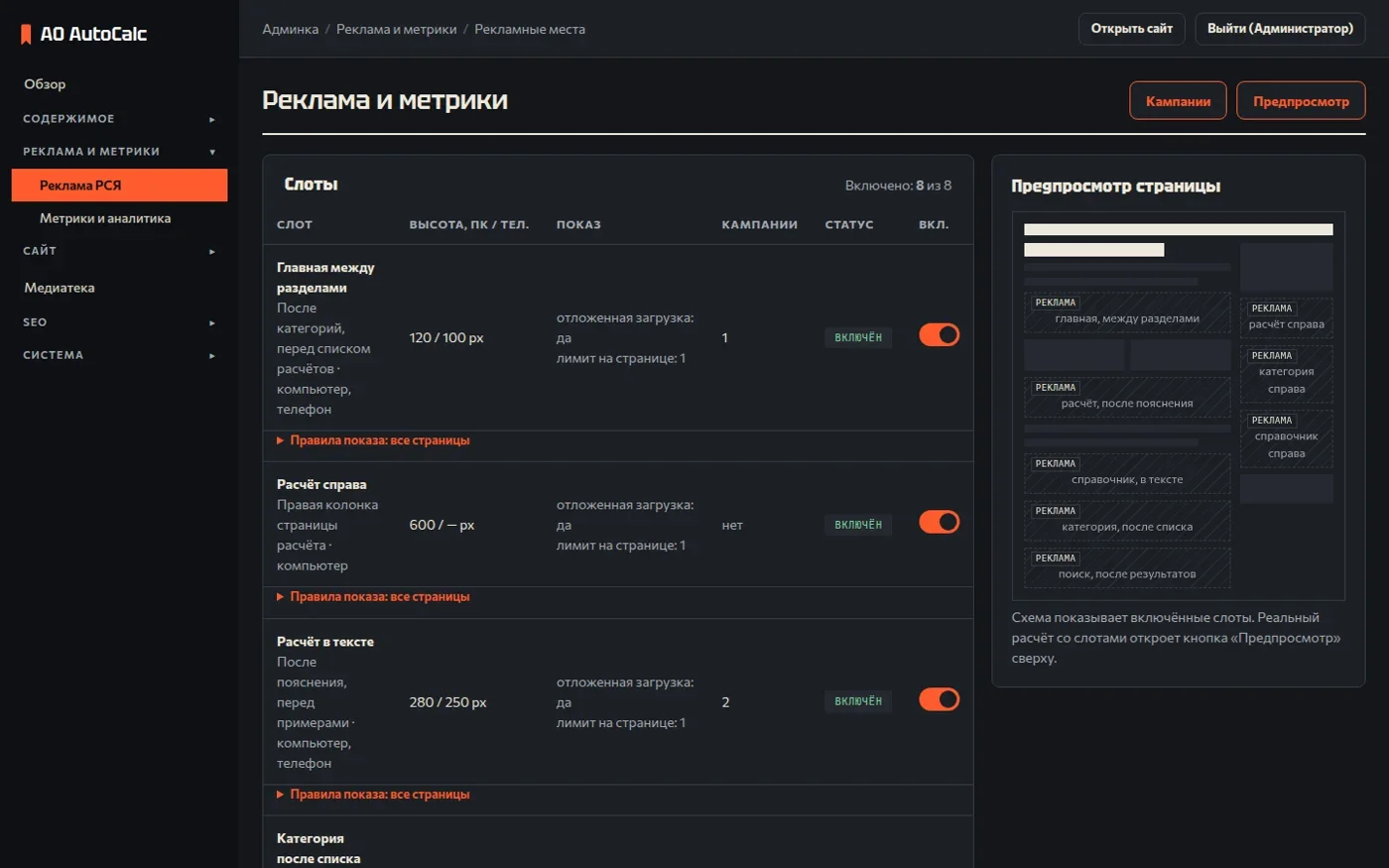Open Метрики и аналитика in the sidebar
1389x868 pixels.
119,218
